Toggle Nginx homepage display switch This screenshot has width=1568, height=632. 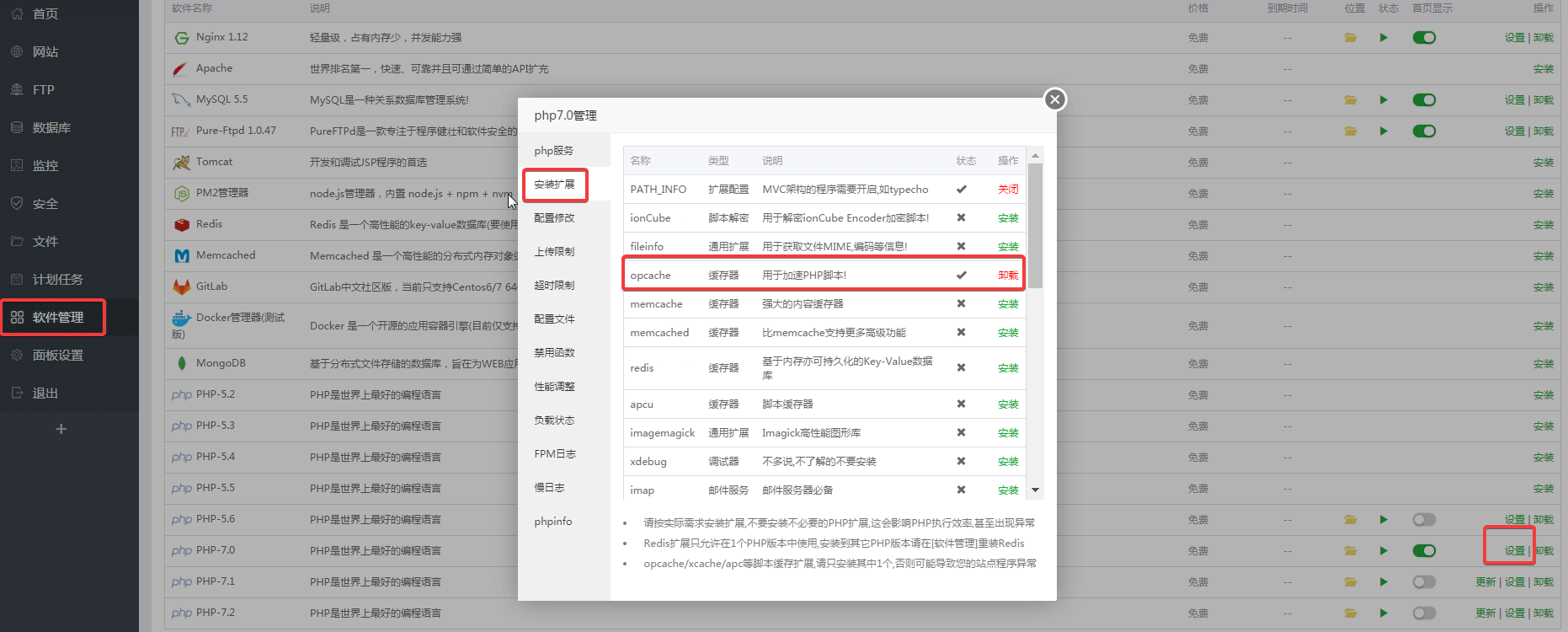pos(1424,38)
